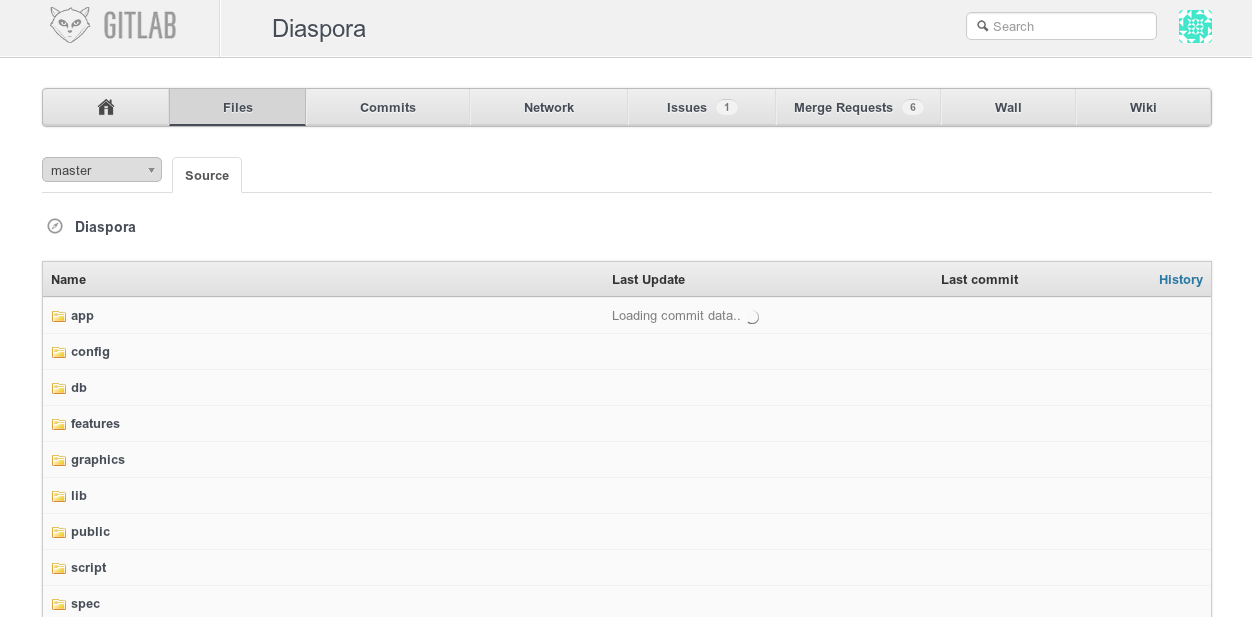Click the Diaspora breadcrumb link
The width and height of the screenshot is (1252, 617).
tap(105, 227)
